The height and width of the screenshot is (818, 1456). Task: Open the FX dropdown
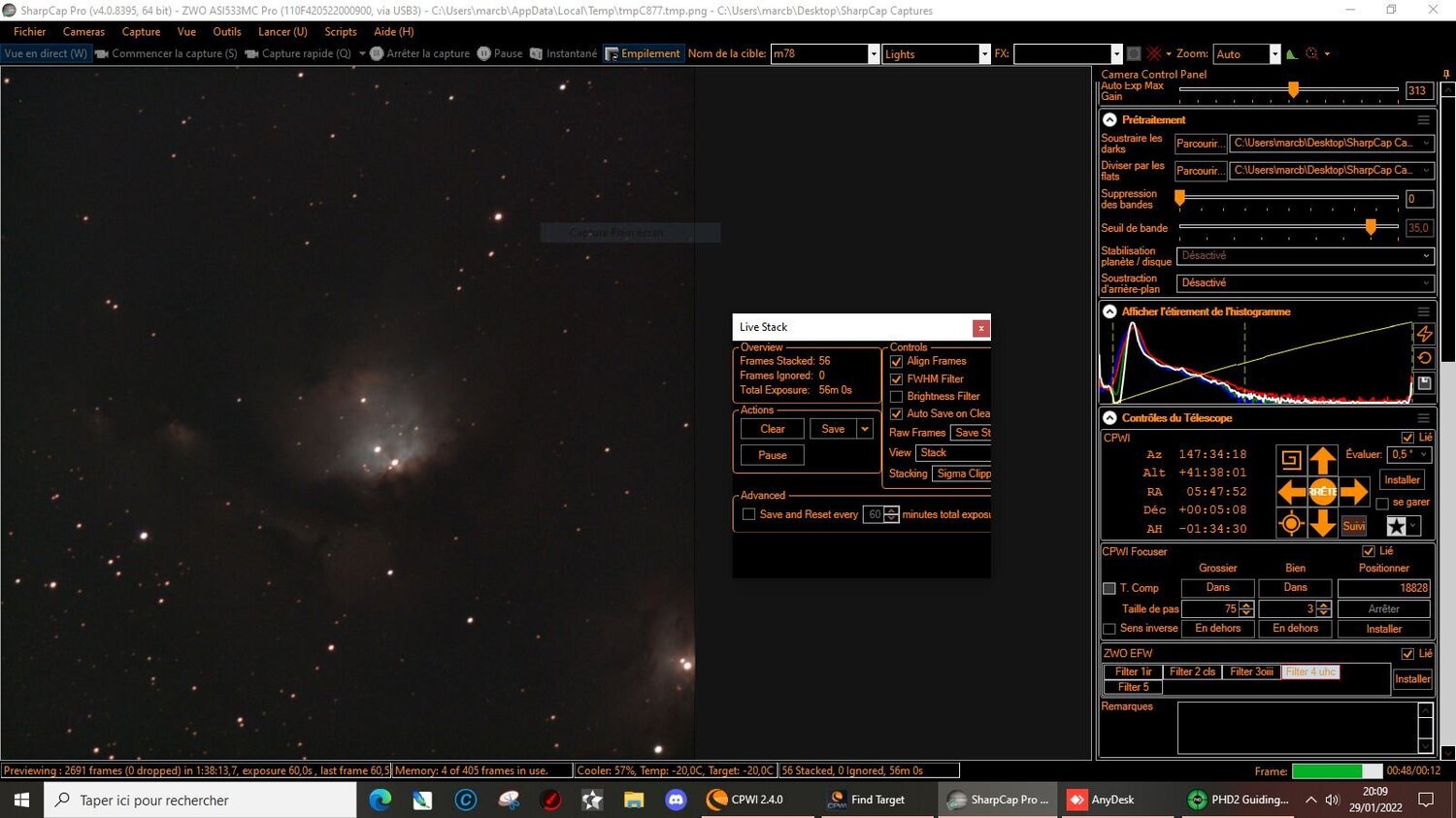(x=1116, y=54)
